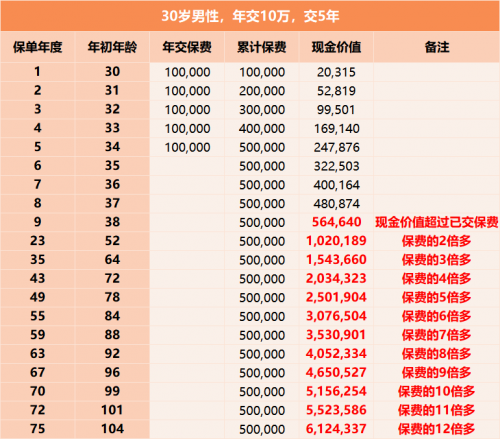Screen dimensions: 500x439
Task: Click the note 保费的7倍多
Action: point(436,335)
